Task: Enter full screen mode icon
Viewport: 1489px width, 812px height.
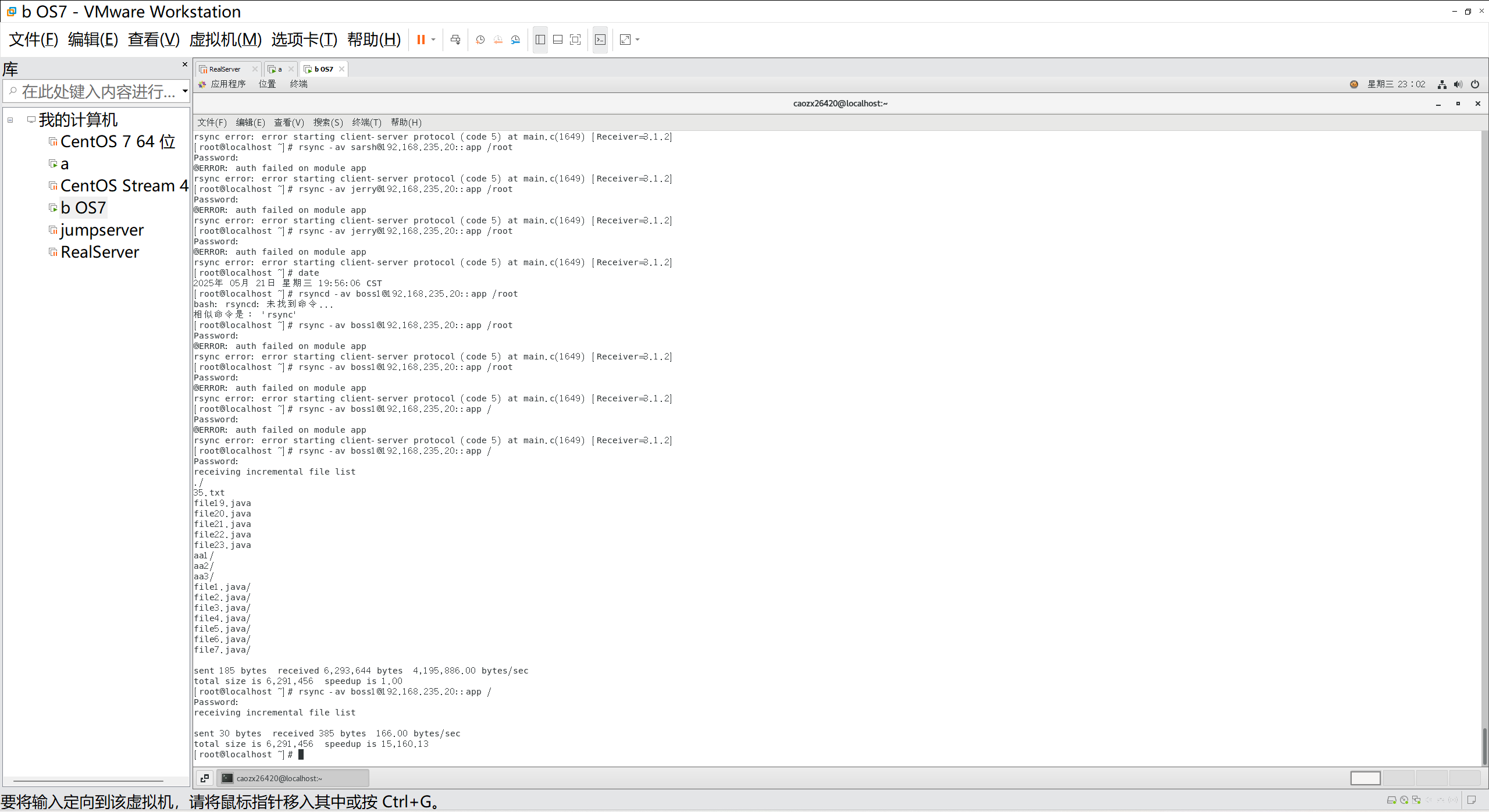Action: [x=575, y=40]
